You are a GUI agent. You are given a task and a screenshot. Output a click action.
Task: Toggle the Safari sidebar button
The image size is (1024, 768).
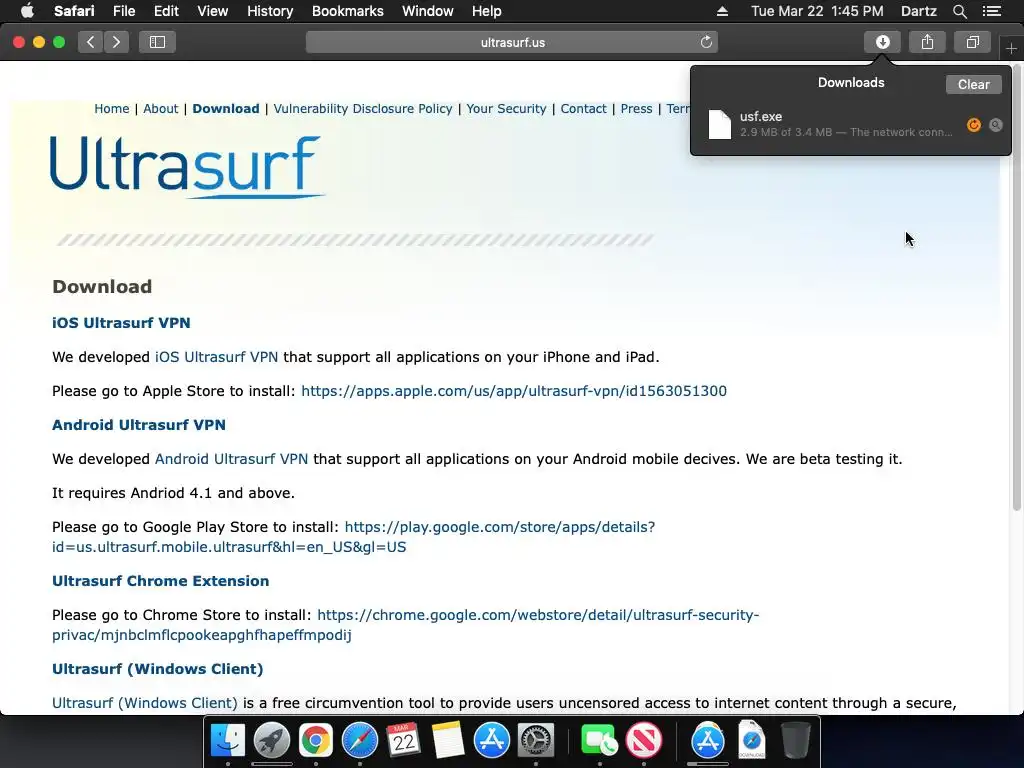tap(157, 42)
